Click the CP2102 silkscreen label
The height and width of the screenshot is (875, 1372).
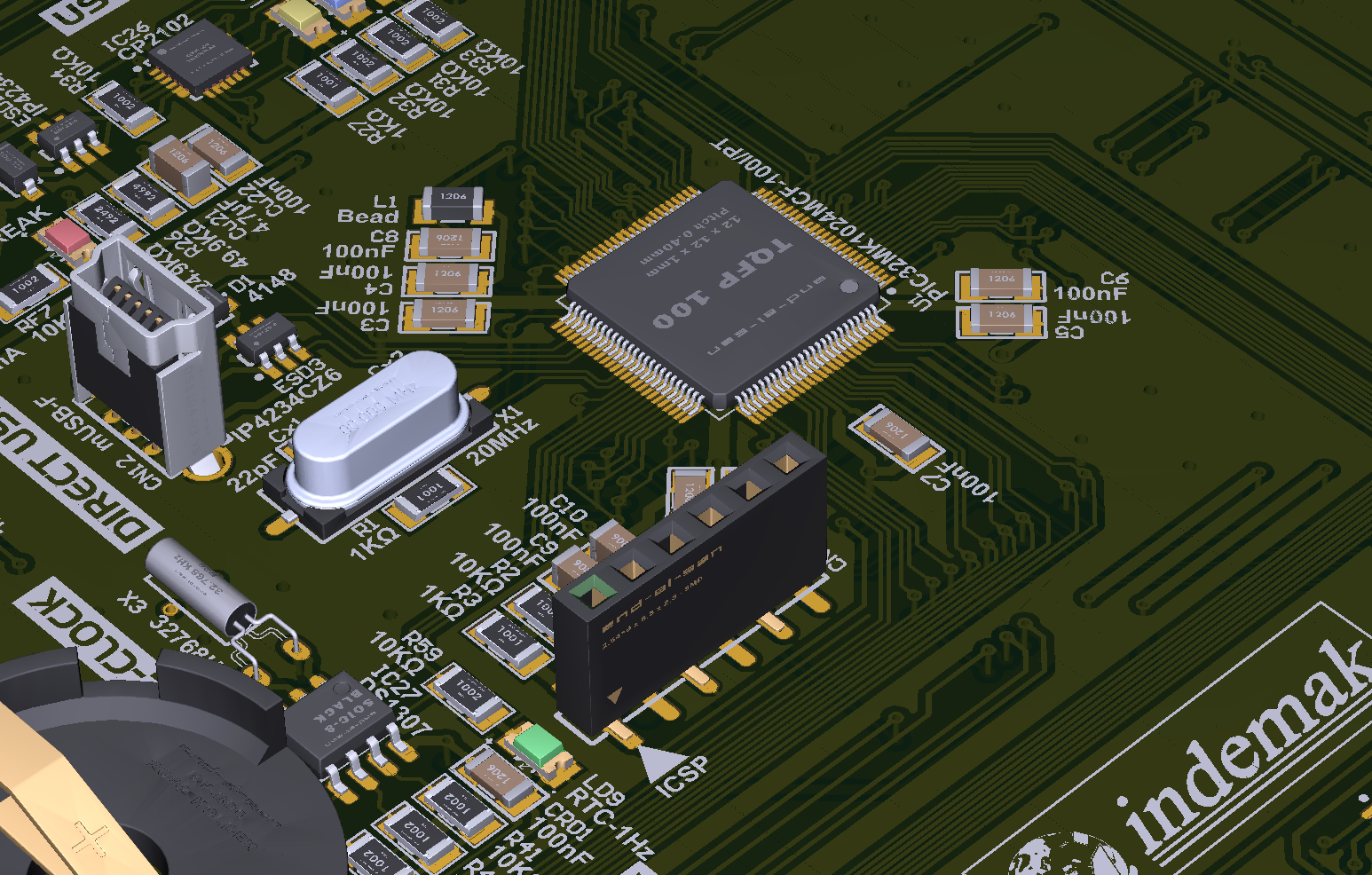tap(155, 38)
